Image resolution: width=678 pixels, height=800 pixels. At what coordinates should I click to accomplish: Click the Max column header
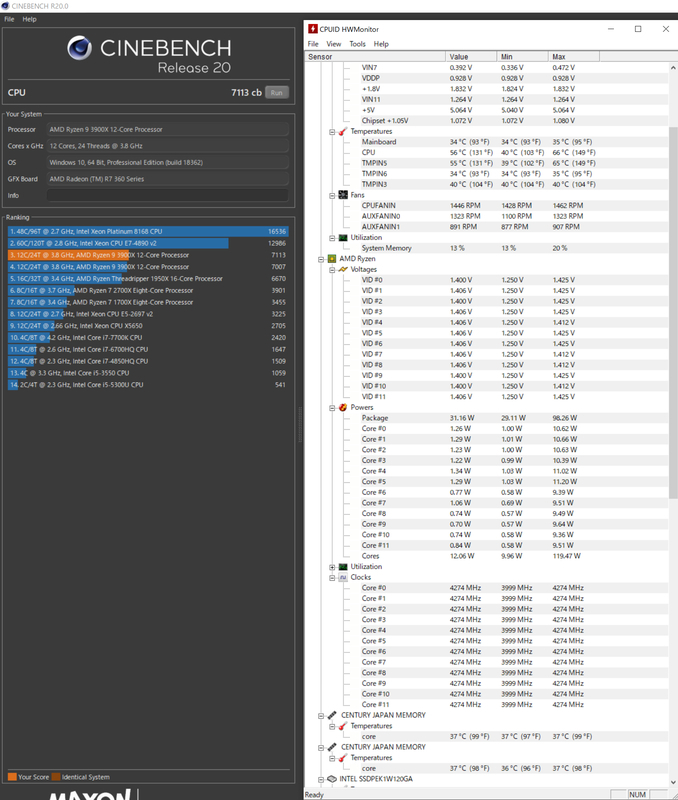(x=574, y=57)
